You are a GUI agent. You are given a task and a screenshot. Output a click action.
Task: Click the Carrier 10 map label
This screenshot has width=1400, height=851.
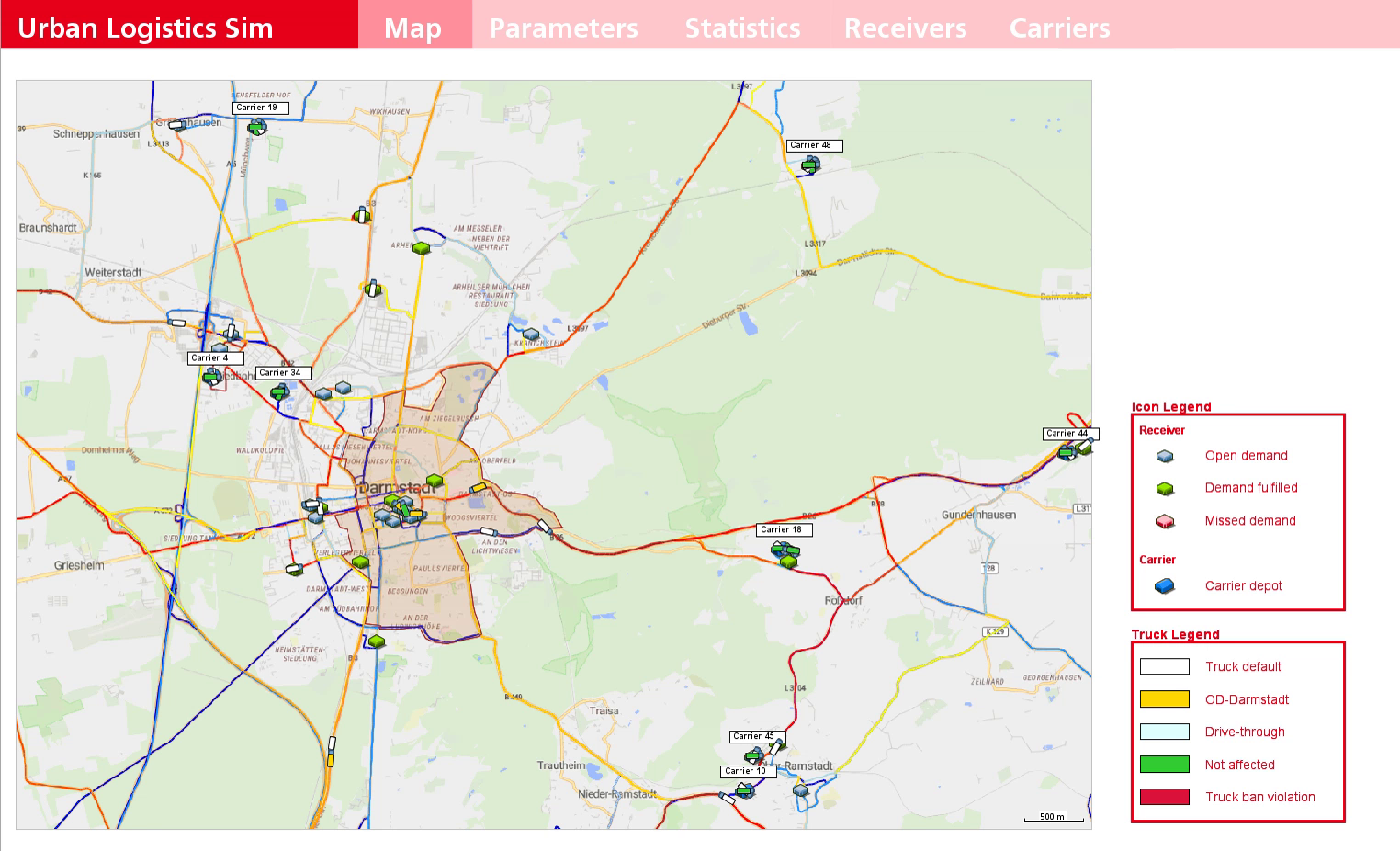point(749,771)
